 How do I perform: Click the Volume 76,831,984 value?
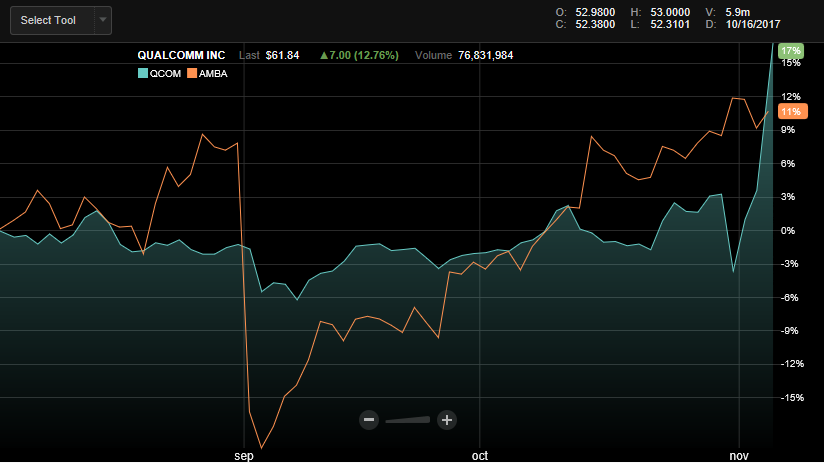486,55
